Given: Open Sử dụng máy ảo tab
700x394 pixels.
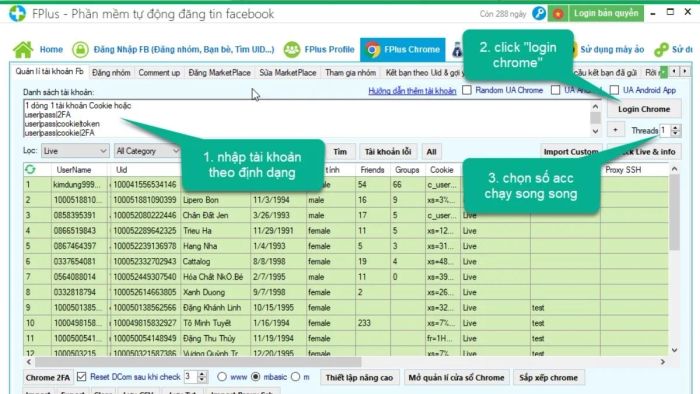Looking at the screenshot, I should (612, 50).
